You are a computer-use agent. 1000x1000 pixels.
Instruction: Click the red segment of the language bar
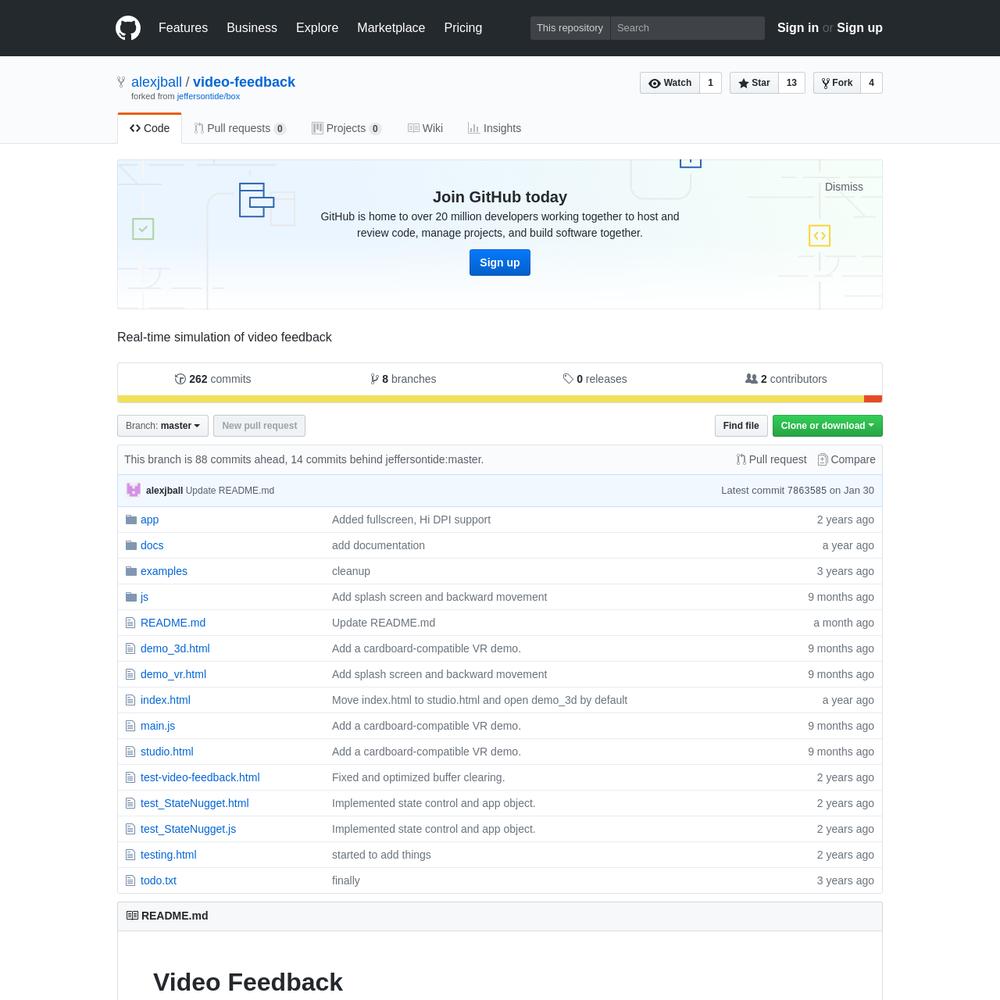click(x=873, y=399)
